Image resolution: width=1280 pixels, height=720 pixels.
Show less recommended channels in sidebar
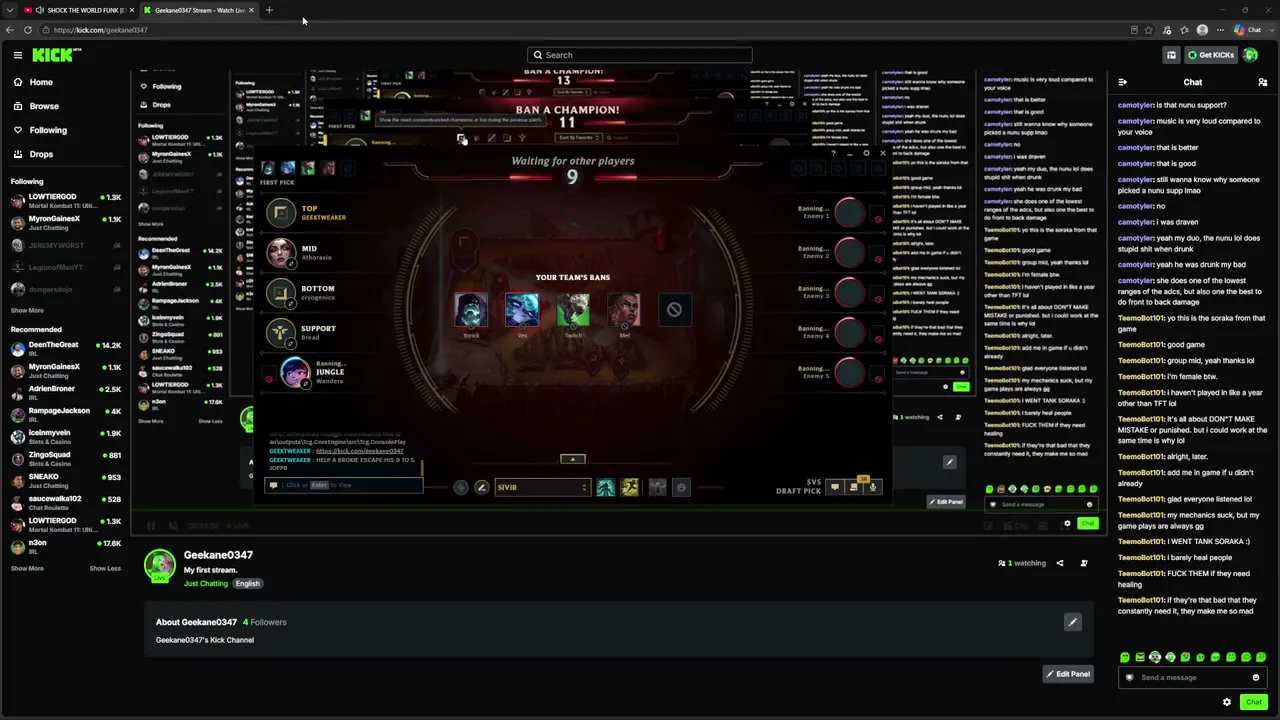pos(105,568)
